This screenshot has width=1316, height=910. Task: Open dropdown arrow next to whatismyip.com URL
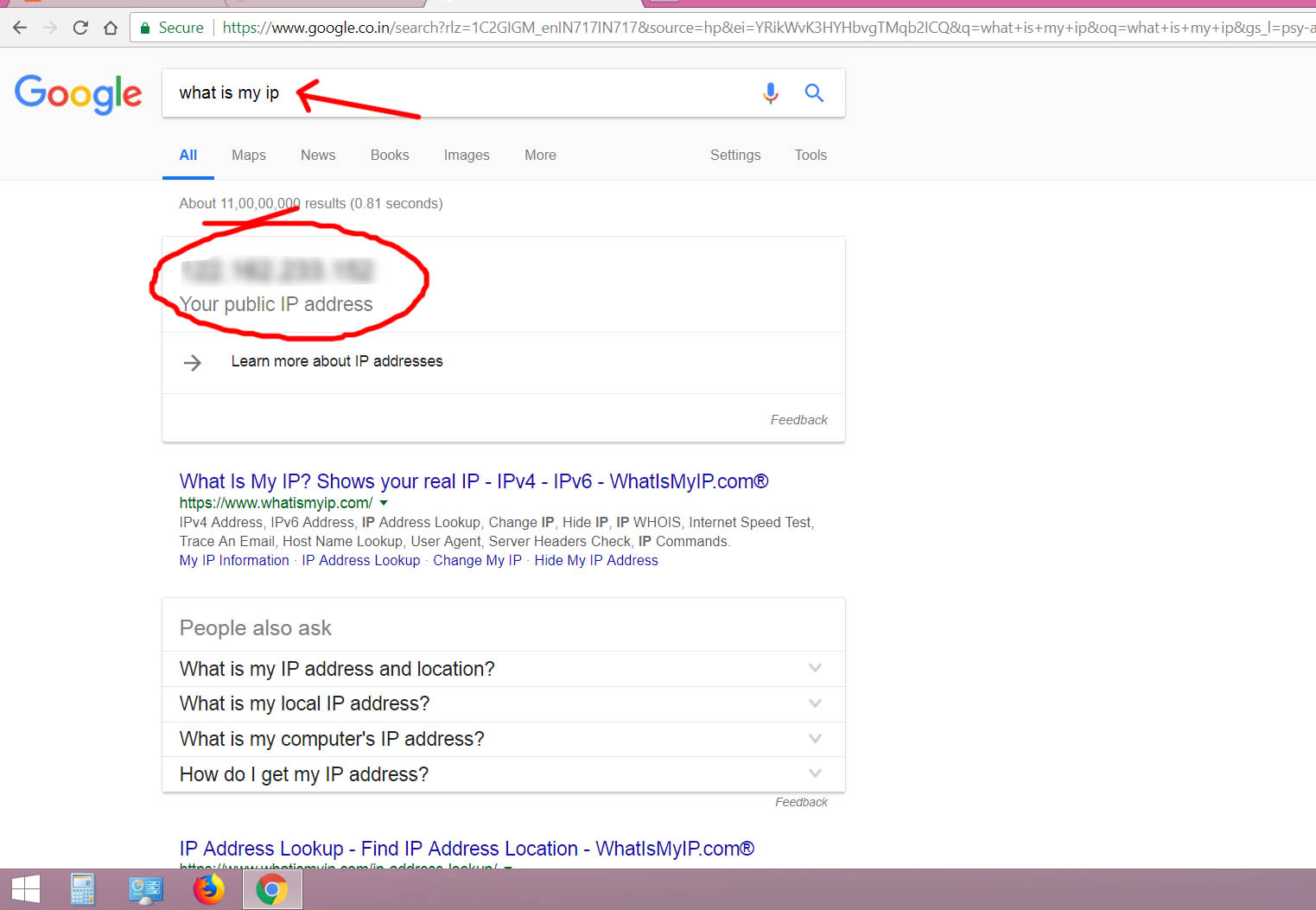click(384, 503)
